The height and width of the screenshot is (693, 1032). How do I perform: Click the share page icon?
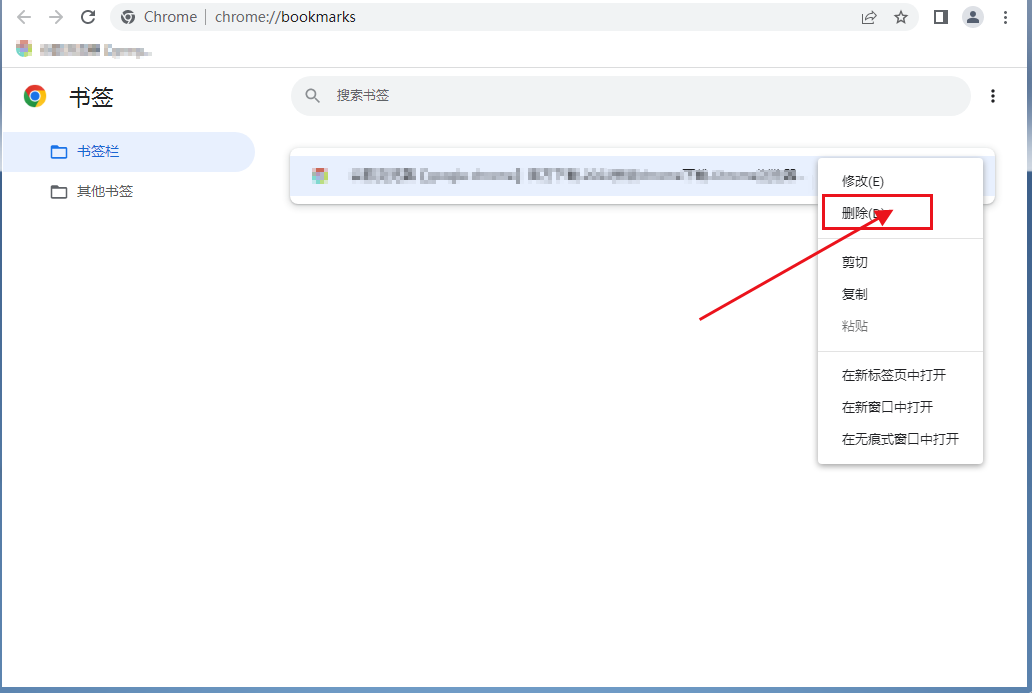pos(869,17)
